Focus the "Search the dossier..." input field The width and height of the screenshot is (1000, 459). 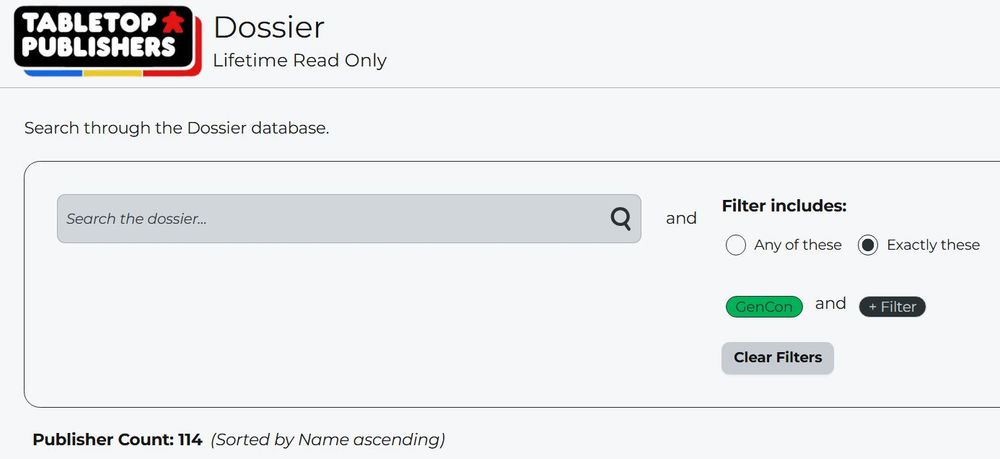349,219
